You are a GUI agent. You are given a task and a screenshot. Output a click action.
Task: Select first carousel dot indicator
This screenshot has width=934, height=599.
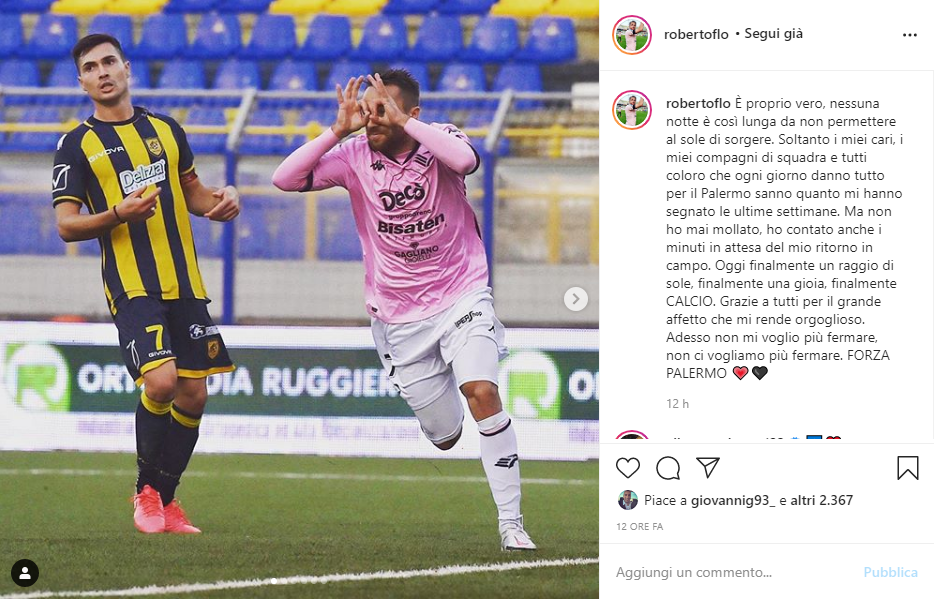[274, 581]
